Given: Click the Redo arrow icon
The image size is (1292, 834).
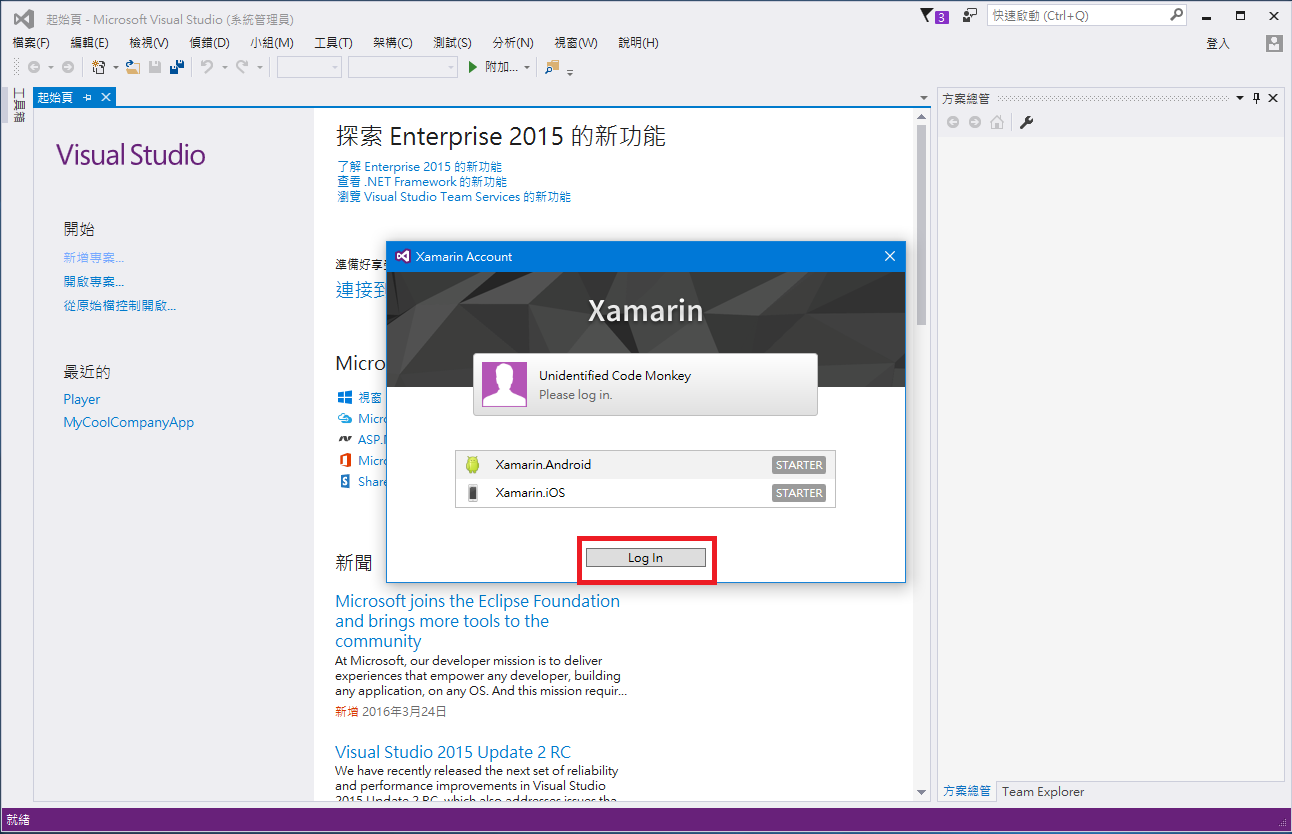Looking at the screenshot, I should point(242,67).
